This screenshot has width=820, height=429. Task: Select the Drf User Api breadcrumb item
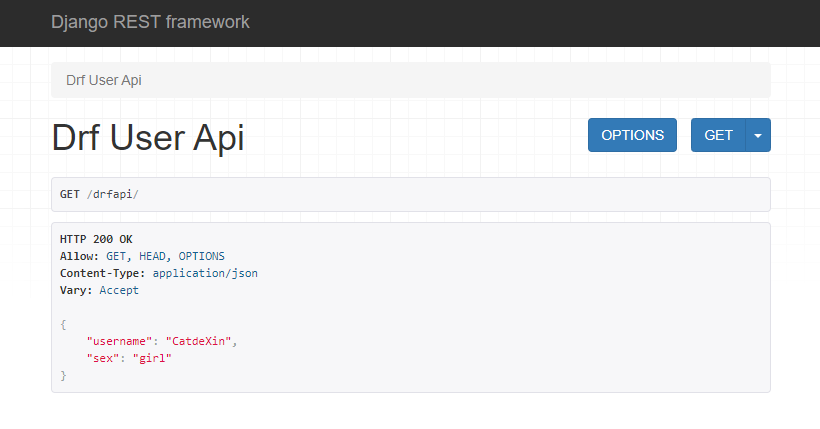[104, 80]
